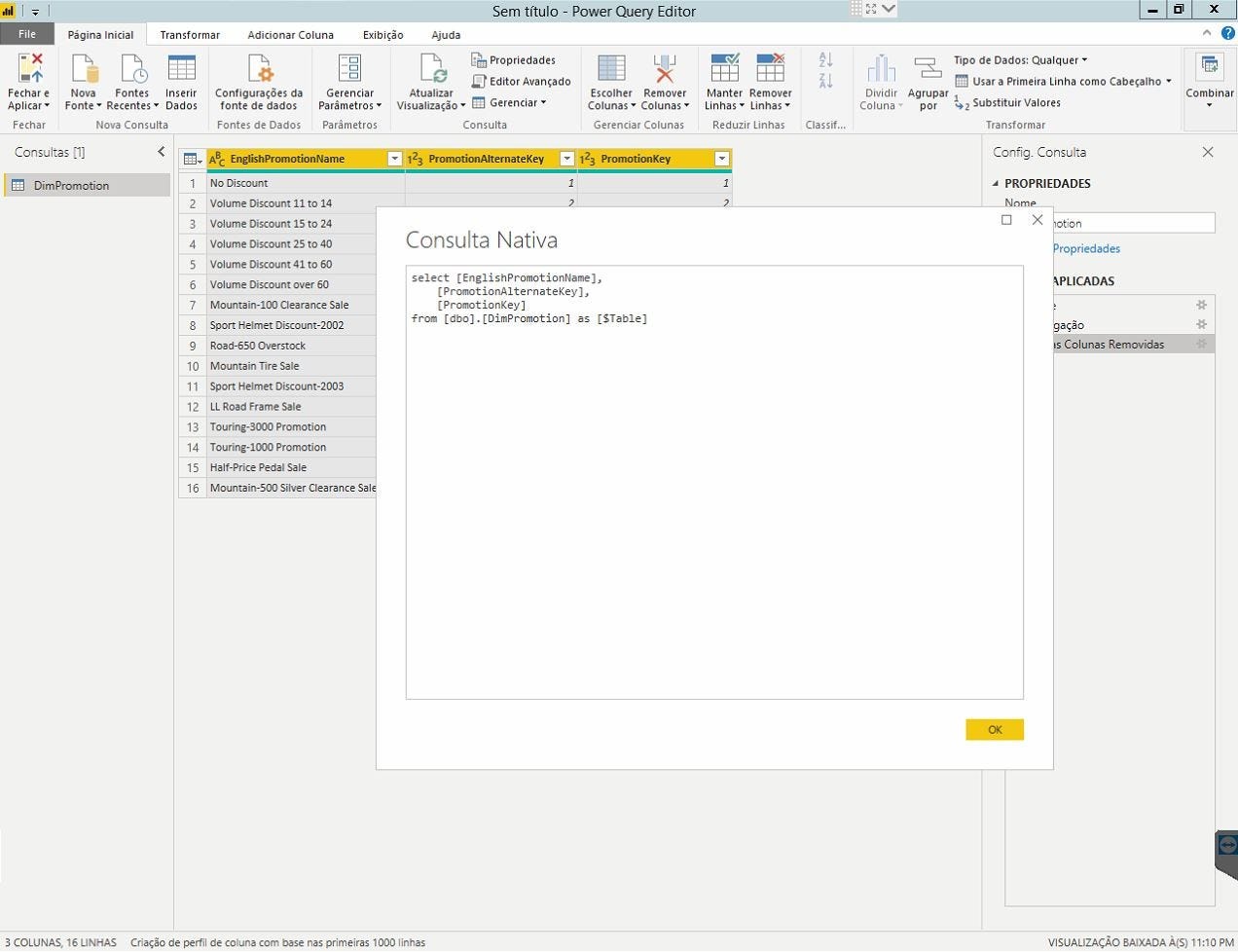This screenshot has width=1238, height=952.
Task: Click the column profiling status bar text
Action: [277, 942]
